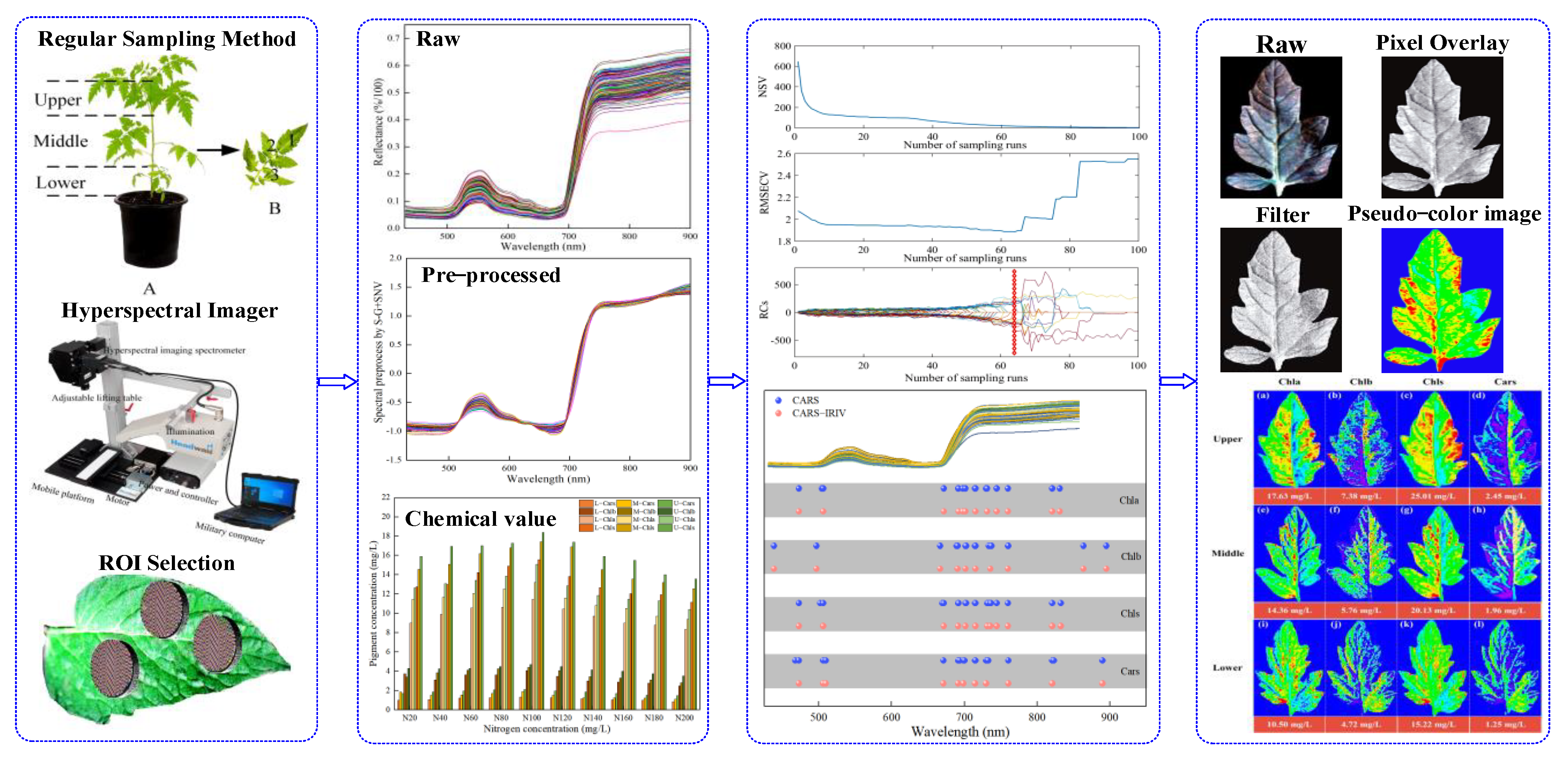Screen dimensions: 1568x760
Task: Click the potted tomato plant image
Action: (x=149, y=165)
